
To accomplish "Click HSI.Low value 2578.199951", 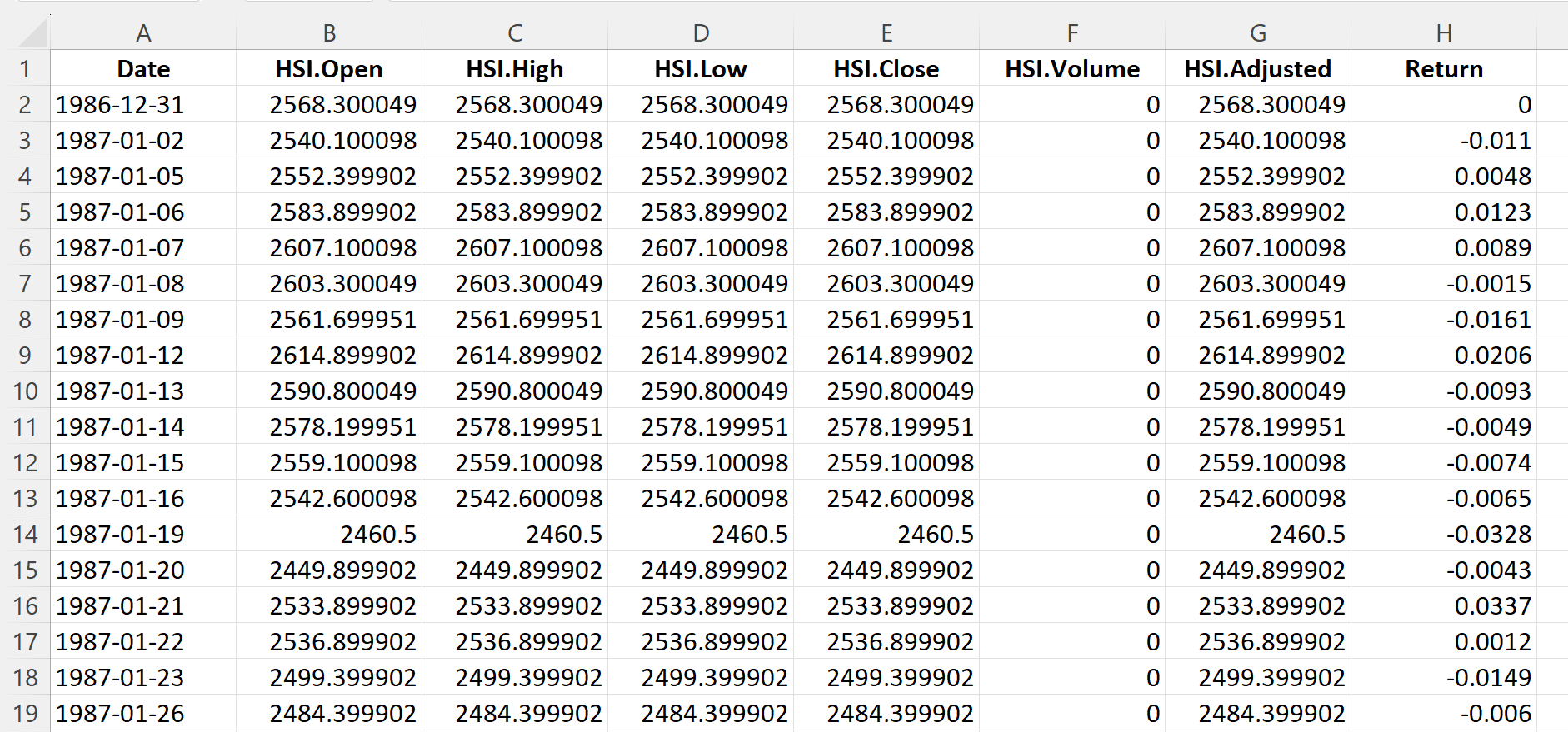I will click(701, 426).
